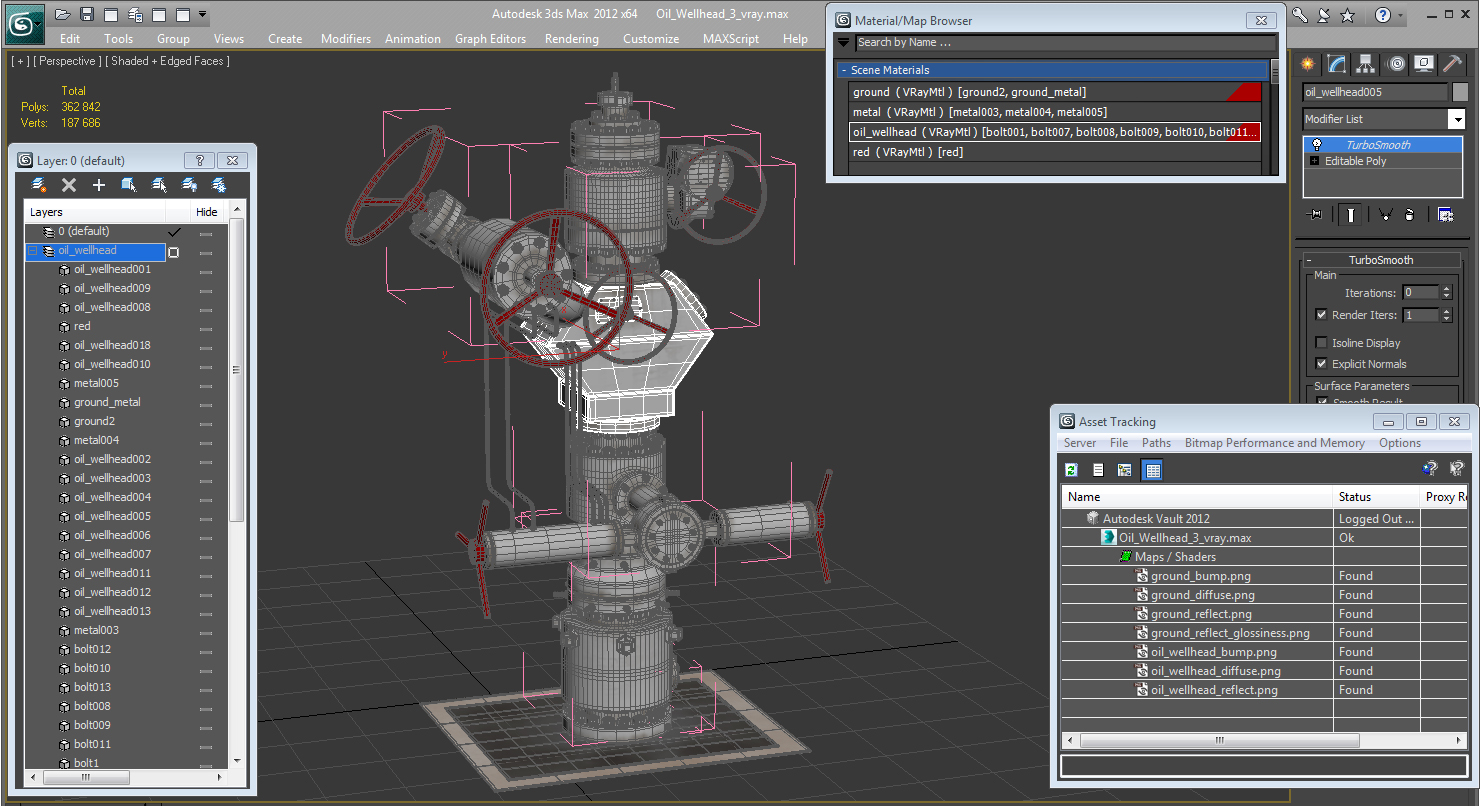
Task: Click Hide/Unhide All Layers icon
Action: pos(189,185)
